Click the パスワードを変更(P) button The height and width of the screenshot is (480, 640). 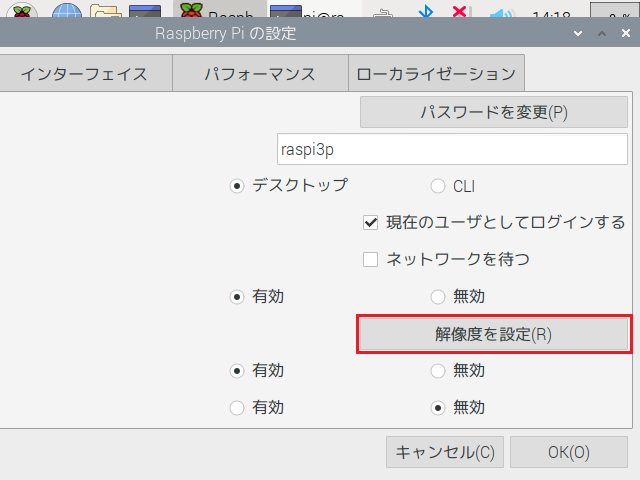[494, 112]
